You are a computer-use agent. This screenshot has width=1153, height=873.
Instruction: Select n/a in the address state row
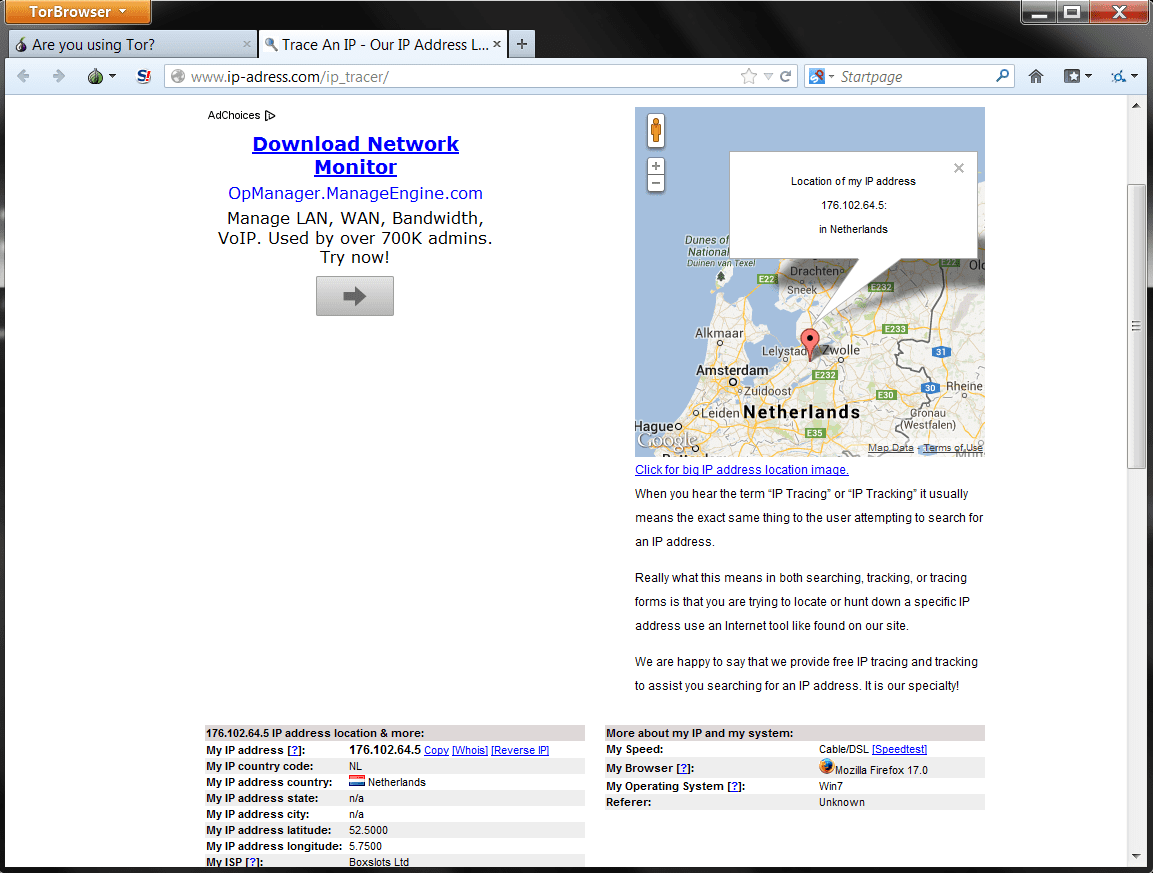(x=357, y=799)
